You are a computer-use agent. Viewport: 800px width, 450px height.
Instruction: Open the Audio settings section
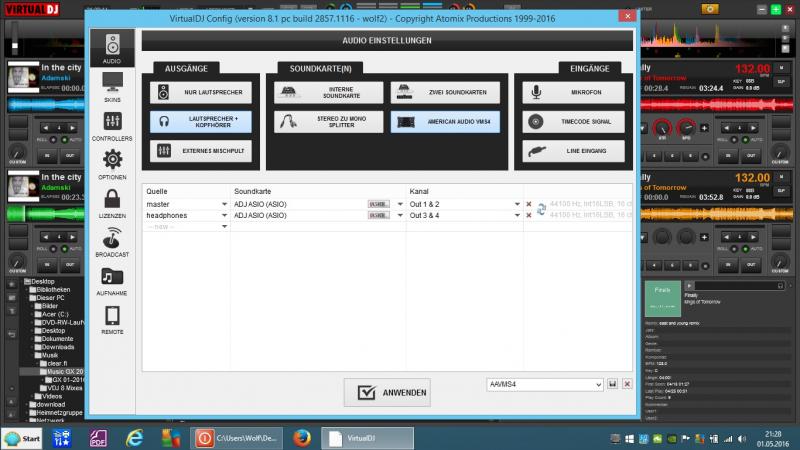click(x=112, y=48)
